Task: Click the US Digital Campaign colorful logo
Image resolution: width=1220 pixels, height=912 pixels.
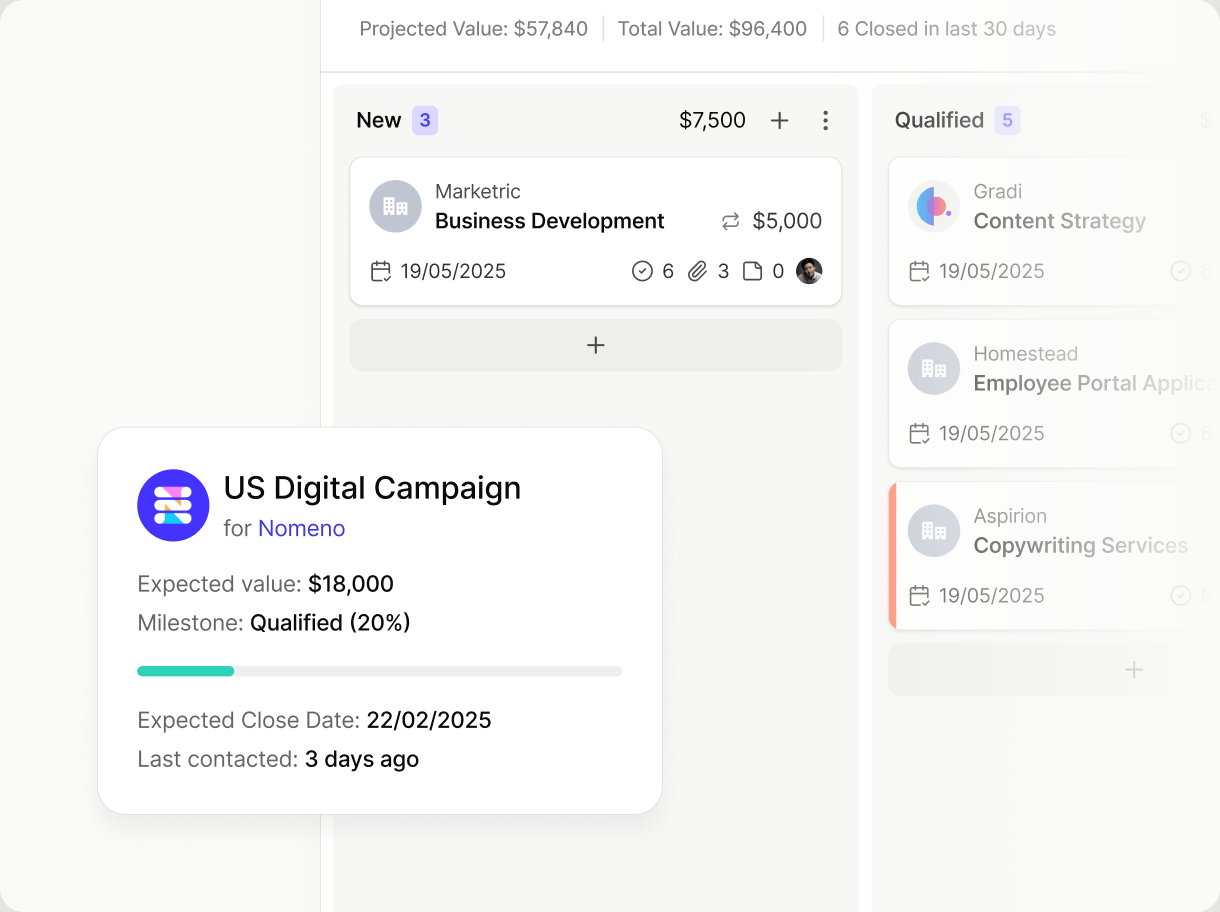Action: (x=173, y=505)
